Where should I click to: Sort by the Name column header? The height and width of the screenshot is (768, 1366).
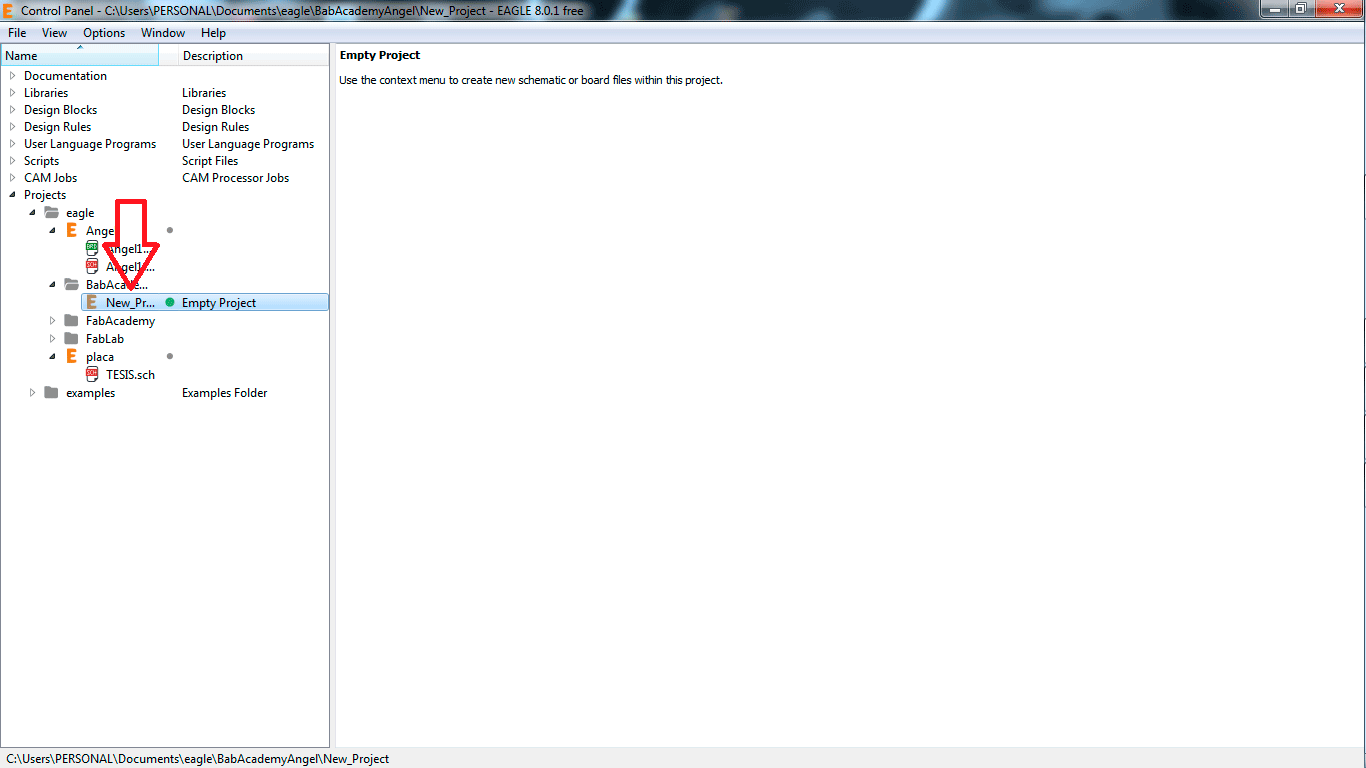point(80,56)
